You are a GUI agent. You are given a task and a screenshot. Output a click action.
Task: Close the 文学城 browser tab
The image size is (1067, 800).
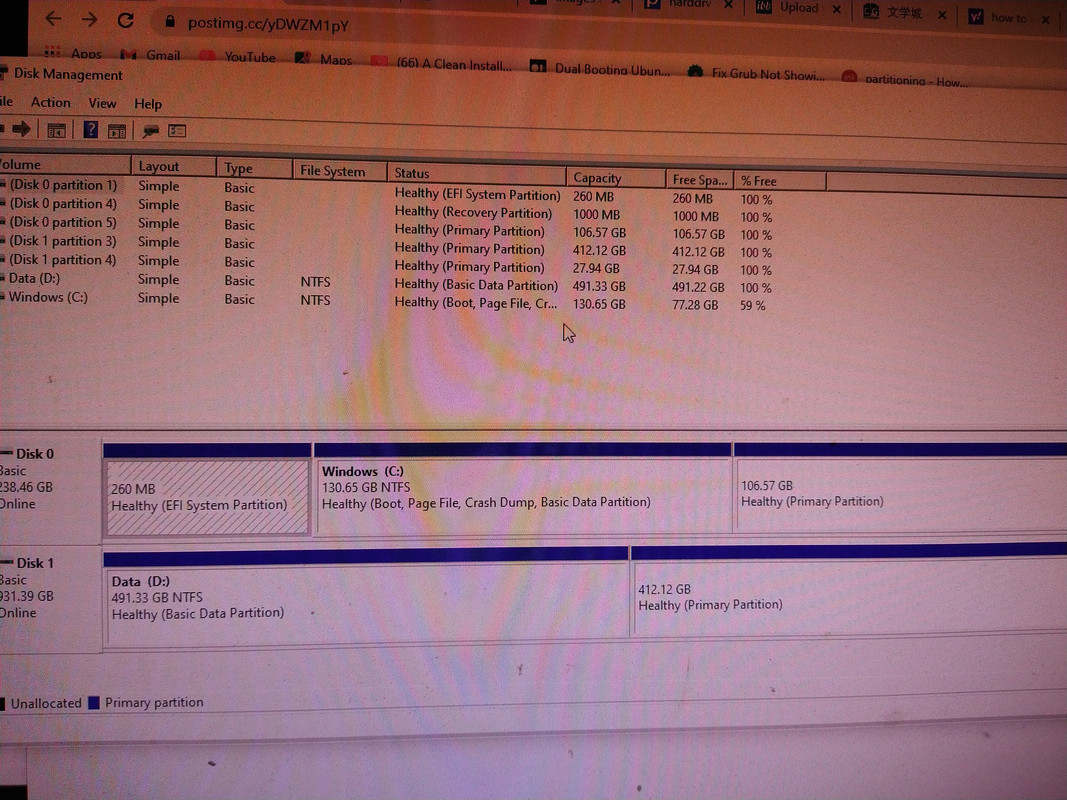point(942,14)
